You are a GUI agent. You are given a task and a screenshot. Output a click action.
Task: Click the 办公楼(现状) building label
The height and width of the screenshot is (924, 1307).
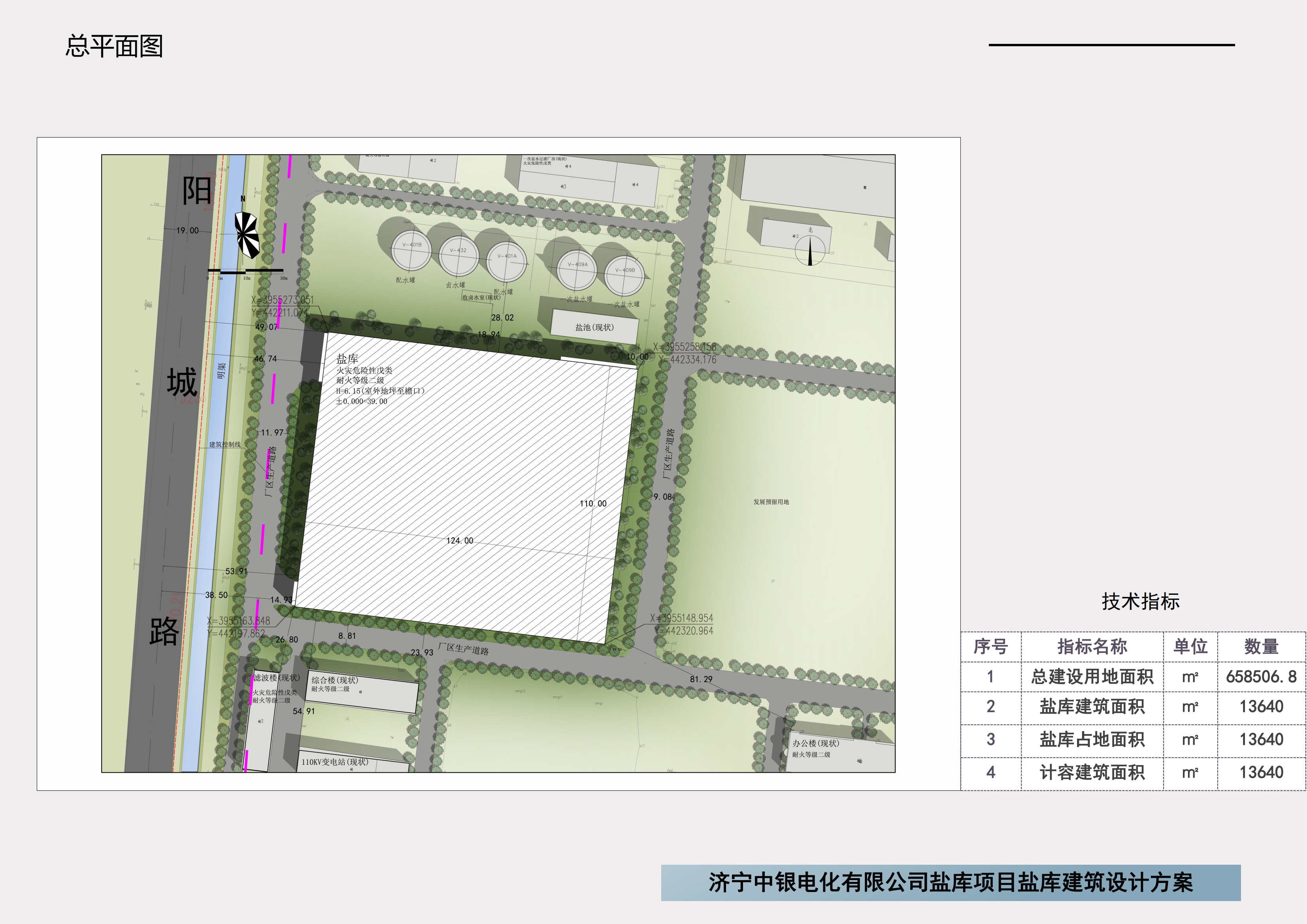(x=815, y=743)
